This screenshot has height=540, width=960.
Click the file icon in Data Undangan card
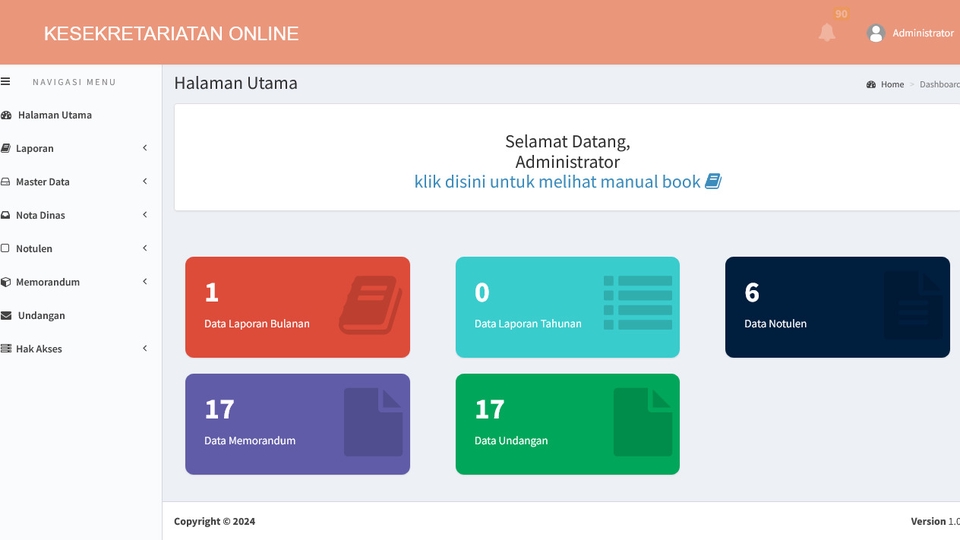(x=643, y=422)
